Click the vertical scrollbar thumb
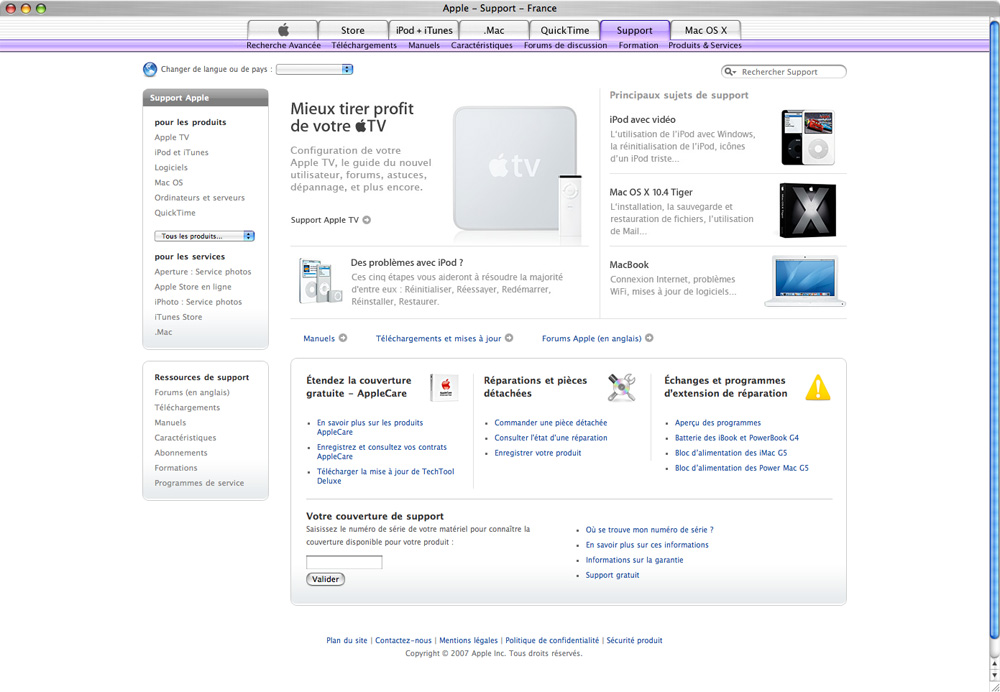Viewport: 1000px width, 692px height. (994, 328)
